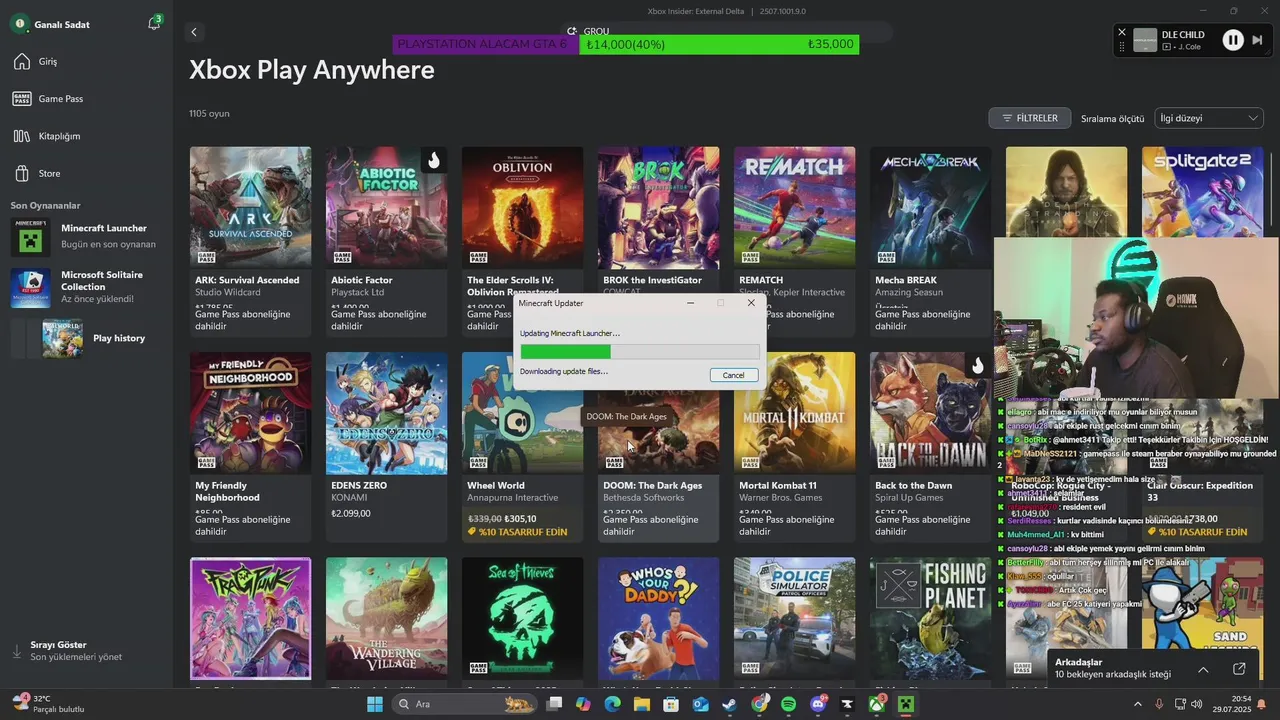Screen dimensions: 1280x720
Task: Cancel the Minecraft Updater download
Action: (x=734, y=375)
